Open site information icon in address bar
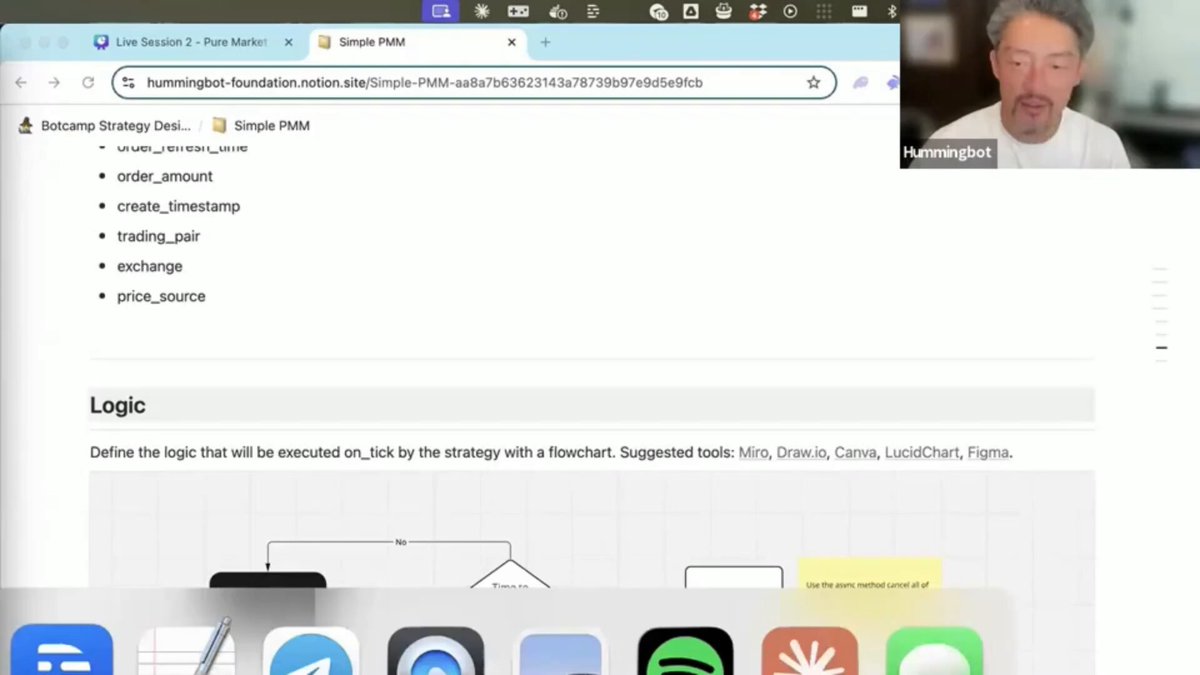 pos(128,83)
